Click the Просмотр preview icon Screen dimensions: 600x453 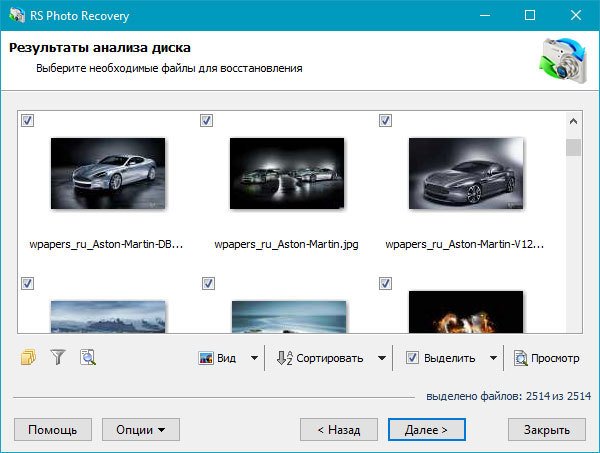[x=520, y=358]
